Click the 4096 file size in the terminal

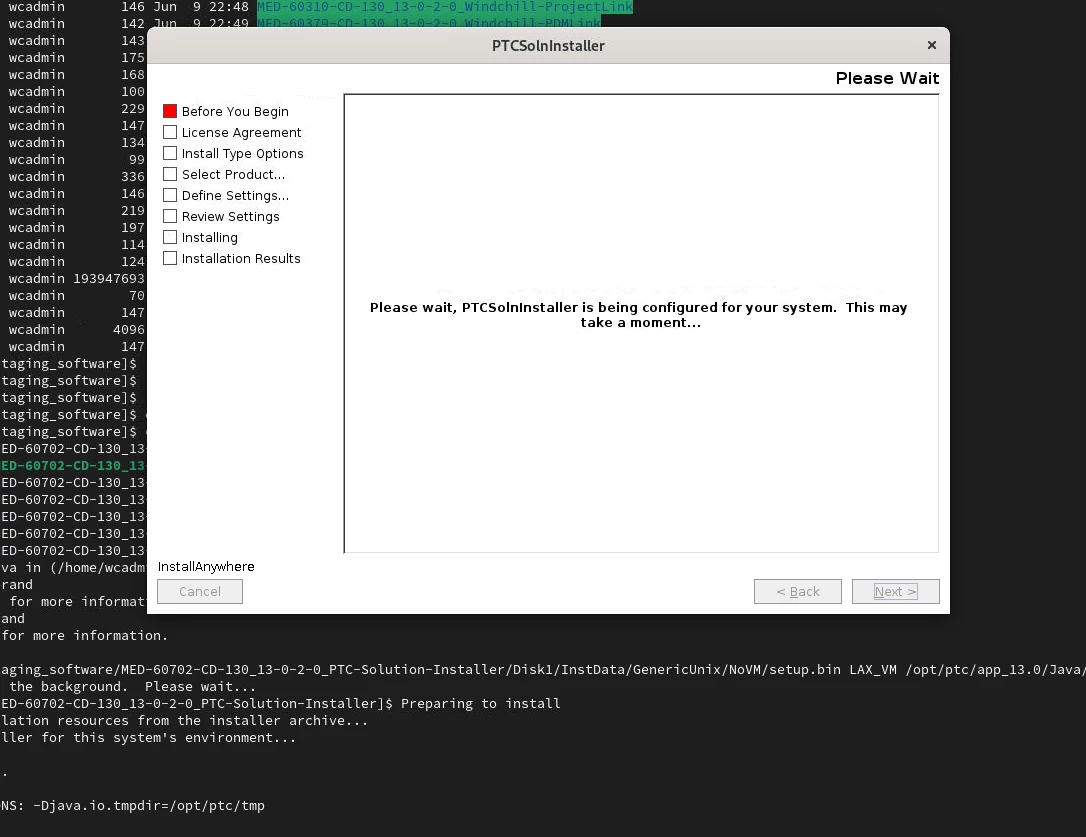point(129,330)
